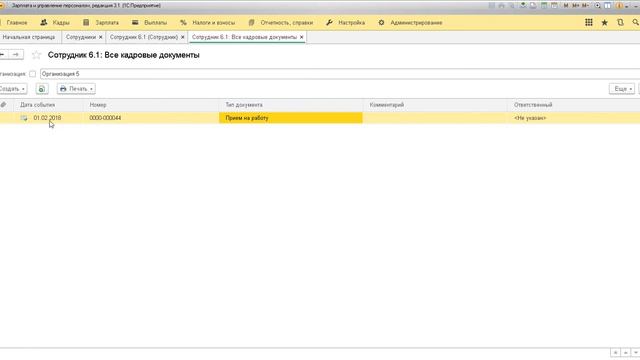Toggle the Организация filter checkbox
640x360 pixels.
point(32,74)
